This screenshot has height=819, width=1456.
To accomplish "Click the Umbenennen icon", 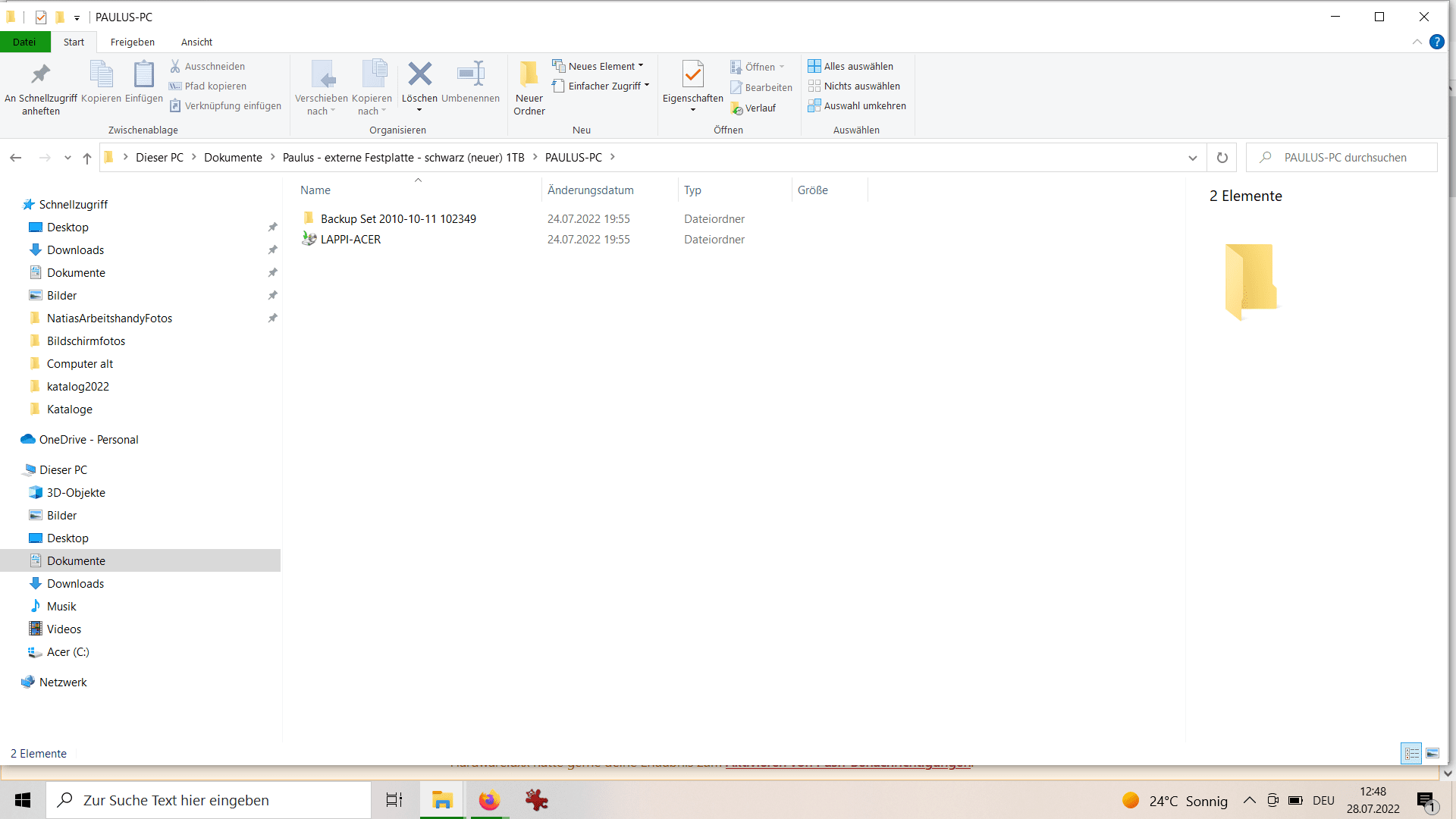I will point(470,74).
